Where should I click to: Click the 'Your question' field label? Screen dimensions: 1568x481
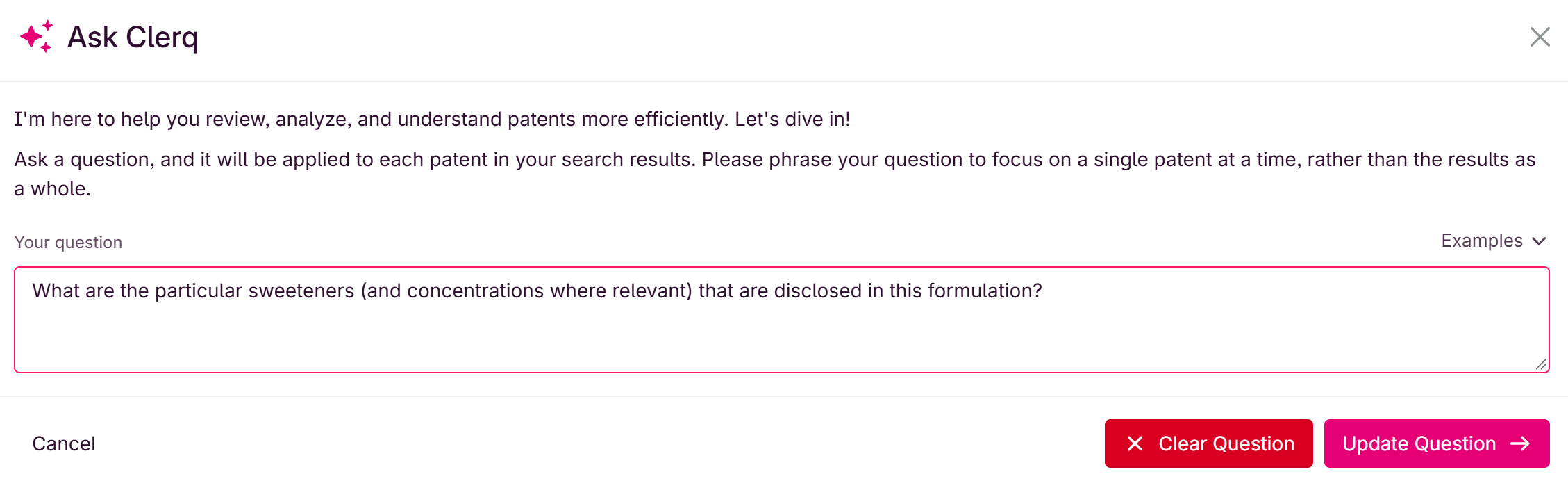click(68, 242)
